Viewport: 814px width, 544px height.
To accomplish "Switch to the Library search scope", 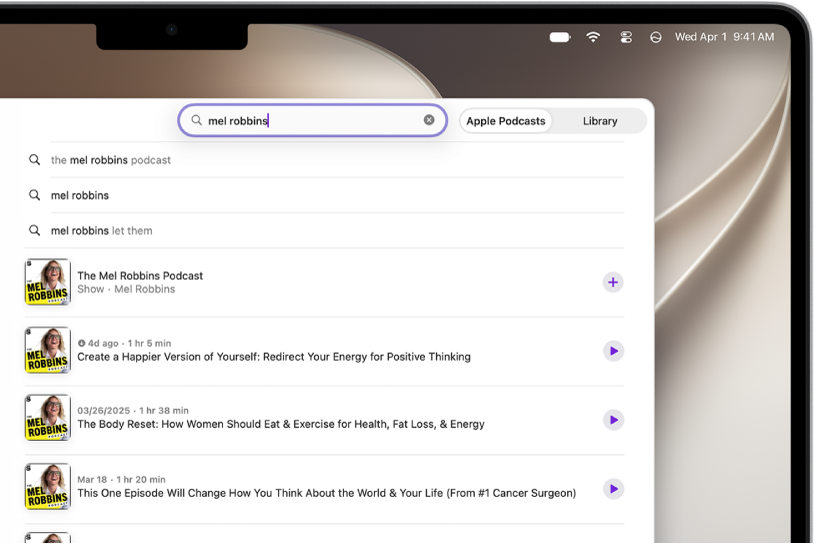I will (x=600, y=121).
